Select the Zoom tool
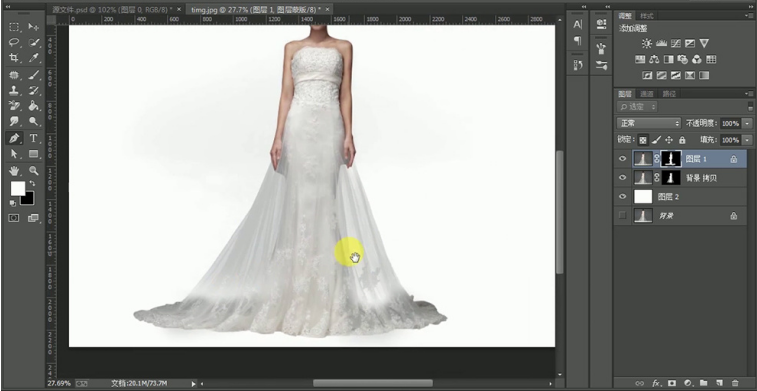Image resolution: width=757 pixels, height=391 pixels. [x=33, y=170]
